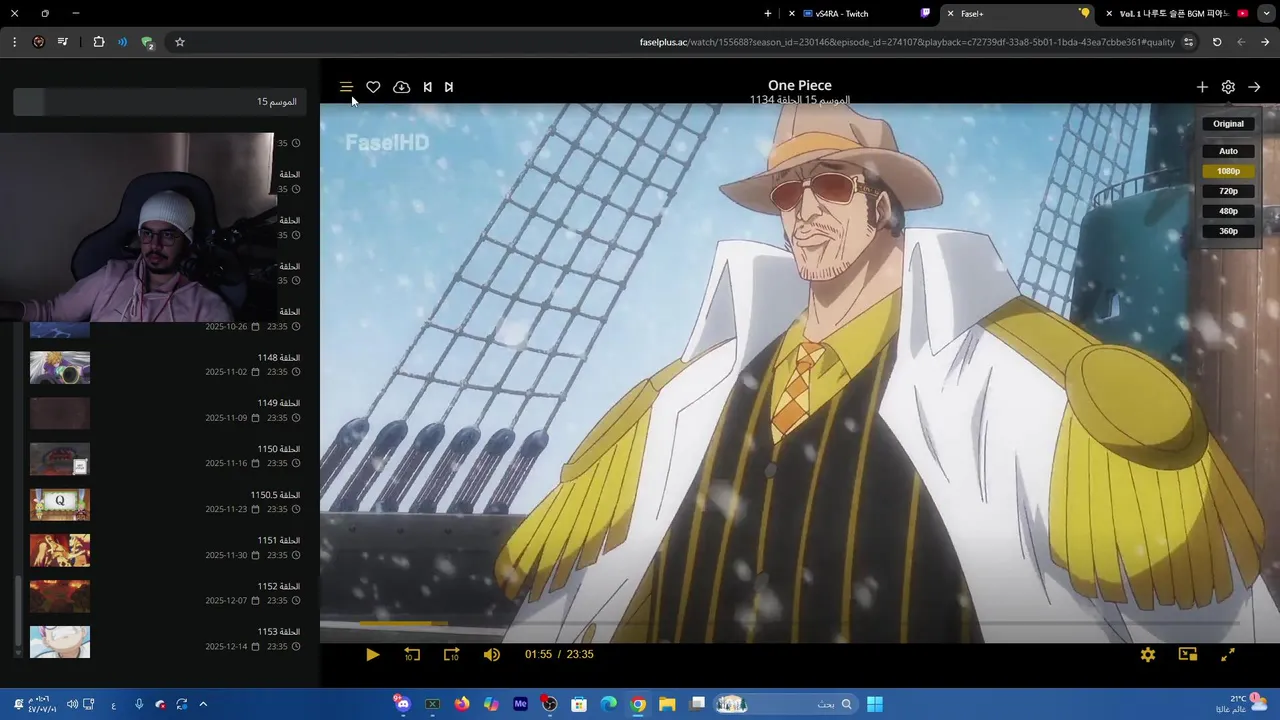Open the taskbar volume control
Screen dimensions: 1280x720
tap(72, 704)
